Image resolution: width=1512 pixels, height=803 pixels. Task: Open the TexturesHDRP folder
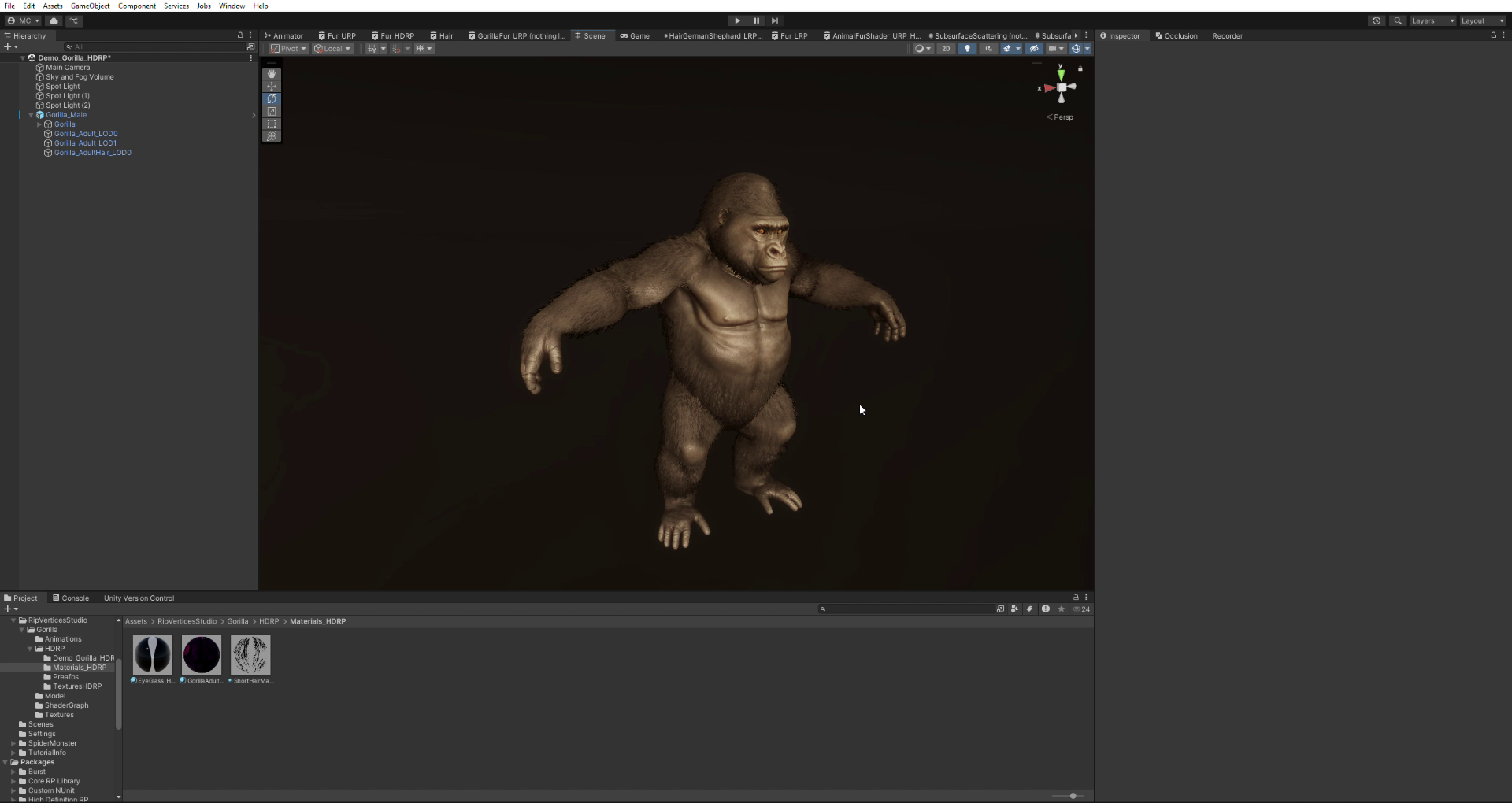click(x=77, y=686)
